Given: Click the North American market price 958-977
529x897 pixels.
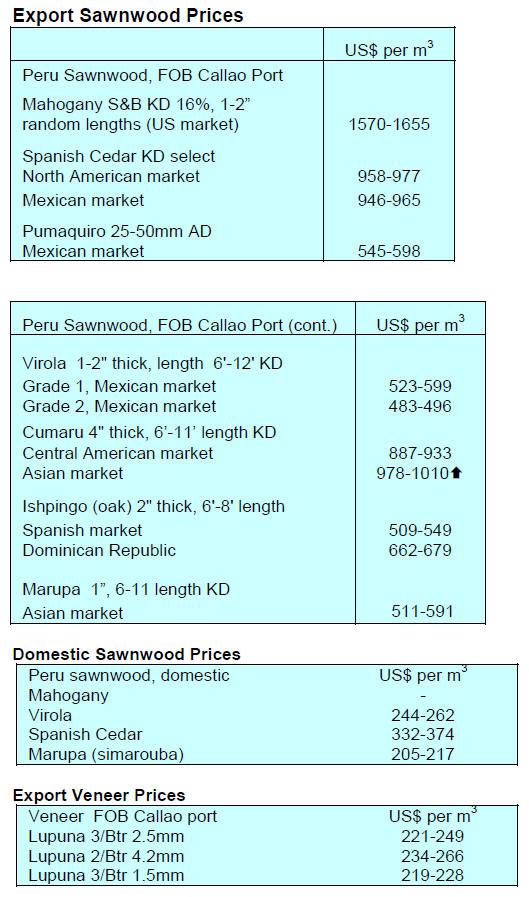Looking at the screenshot, I should 389,176.
